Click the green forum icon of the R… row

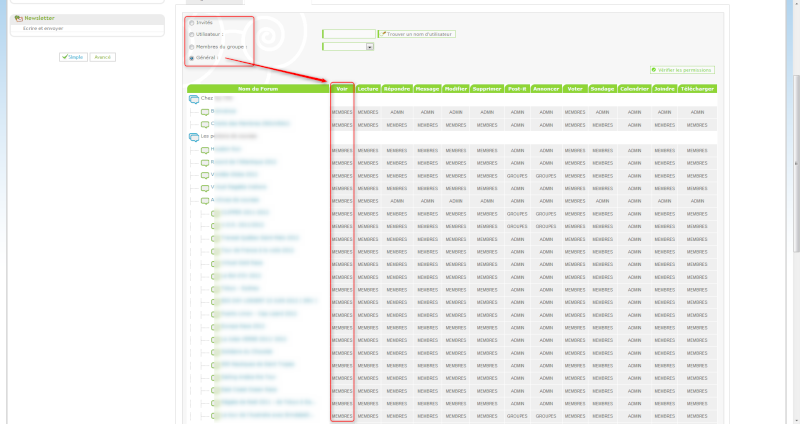coord(205,163)
